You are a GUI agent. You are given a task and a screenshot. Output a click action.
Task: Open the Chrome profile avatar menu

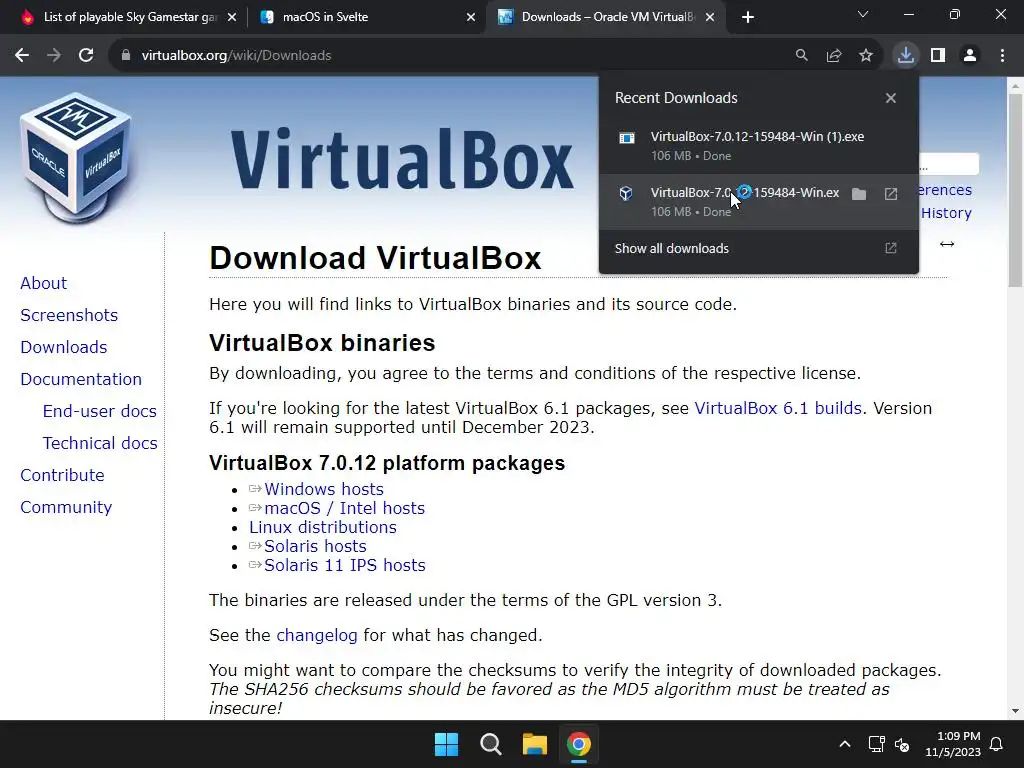970,56
